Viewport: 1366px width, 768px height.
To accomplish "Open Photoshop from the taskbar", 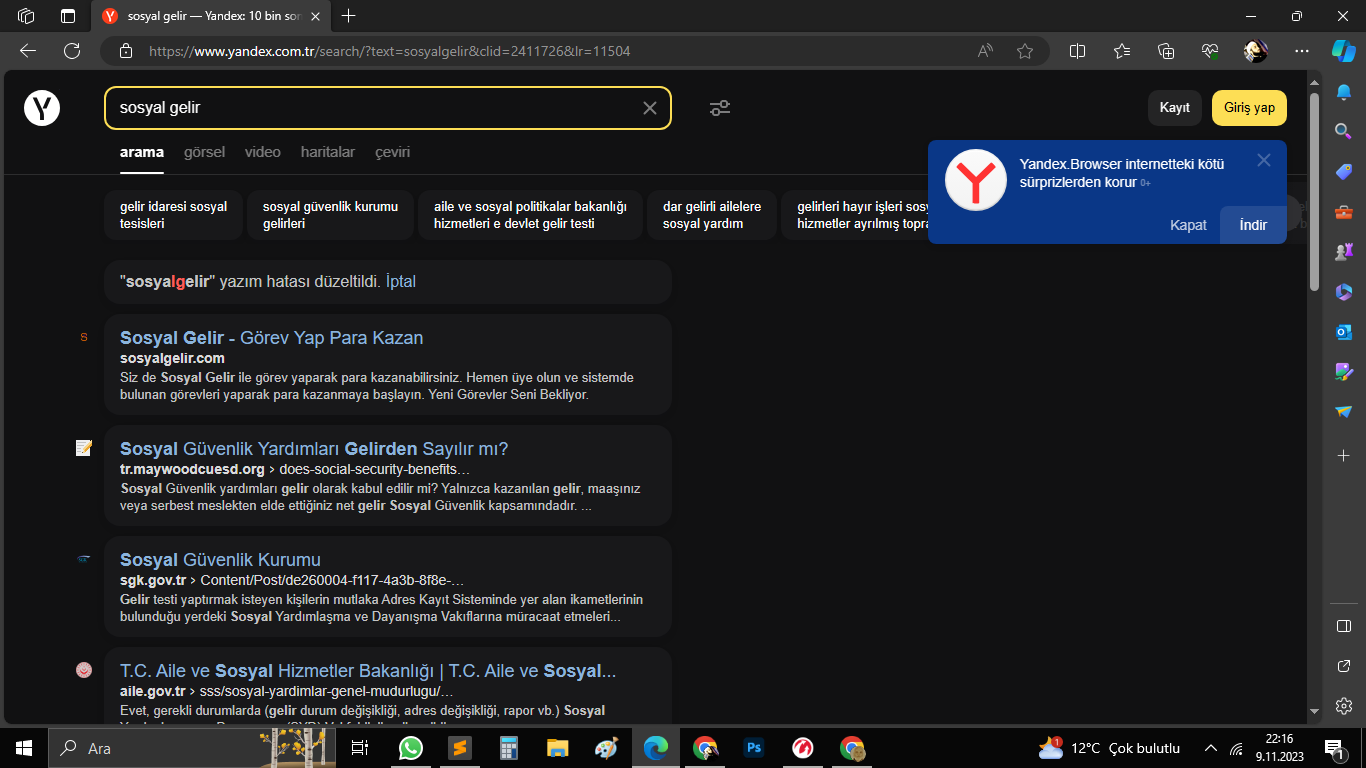I will click(x=754, y=748).
